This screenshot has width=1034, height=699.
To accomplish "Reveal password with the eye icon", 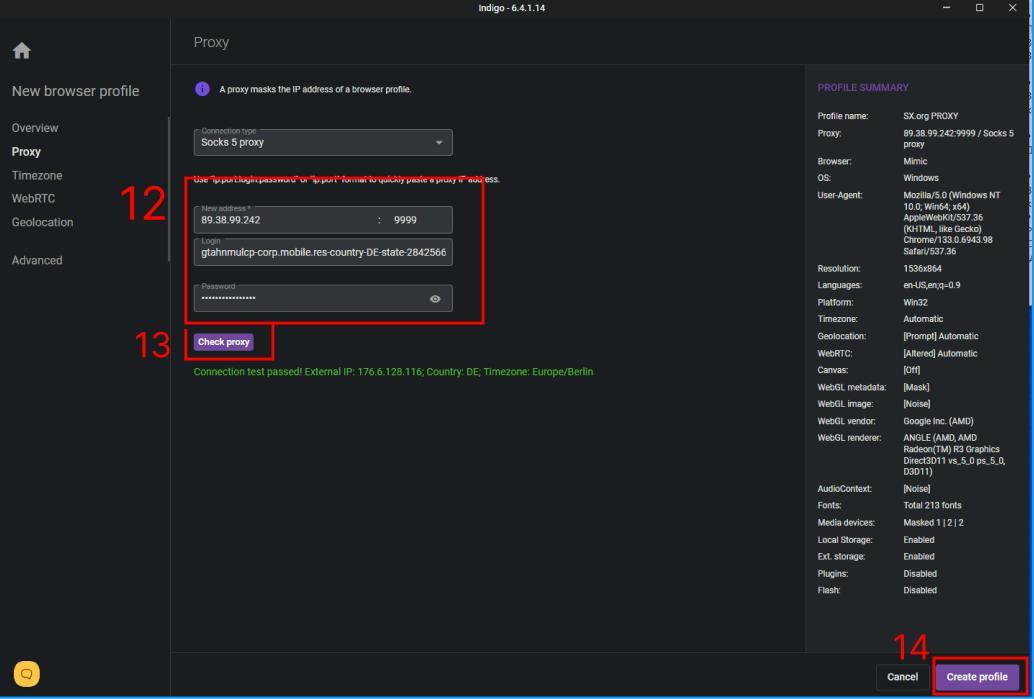I will tap(435, 299).
